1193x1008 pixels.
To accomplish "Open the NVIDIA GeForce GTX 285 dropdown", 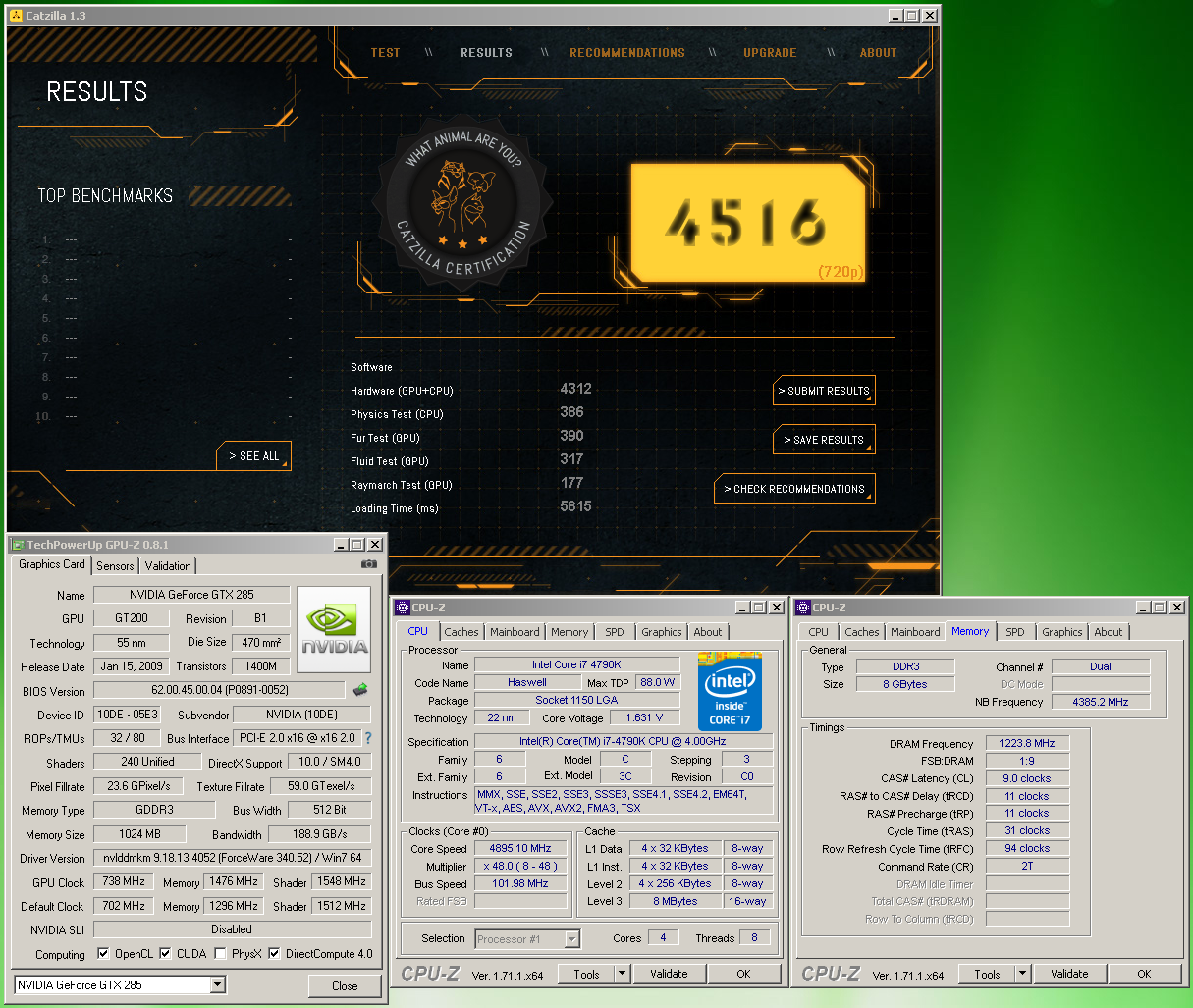I will pos(218,984).
